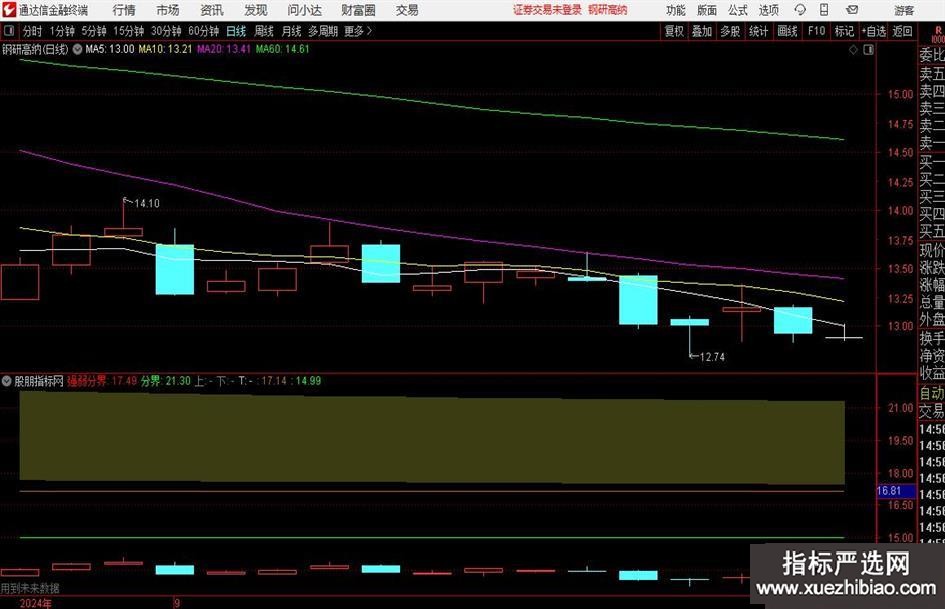945x609 pixels.
Task: Switch to the 30分钟 period
Action: click(x=166, y=31)
